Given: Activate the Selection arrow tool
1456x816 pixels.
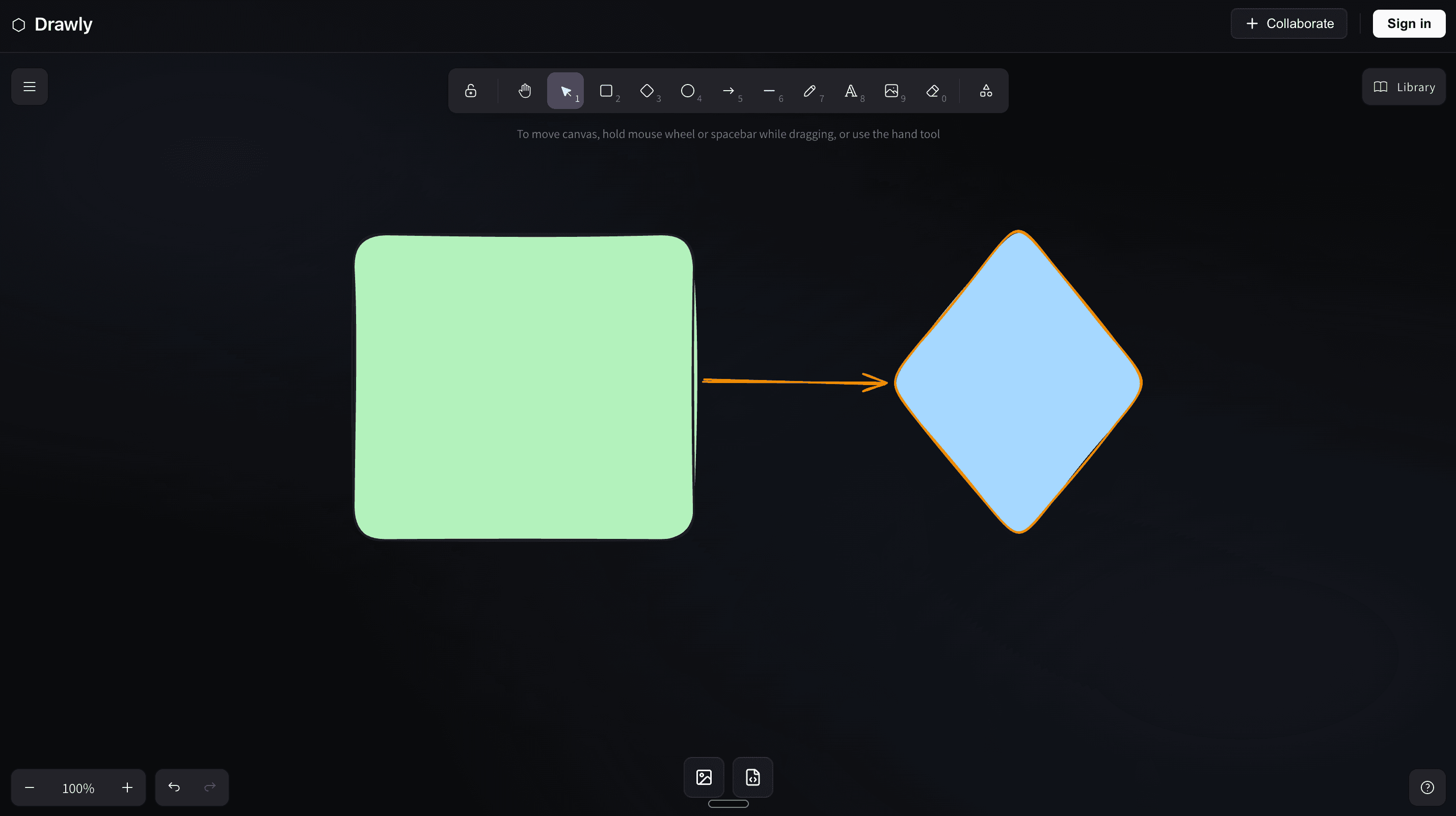Looking at the screenshot, I should pos(565,91).
